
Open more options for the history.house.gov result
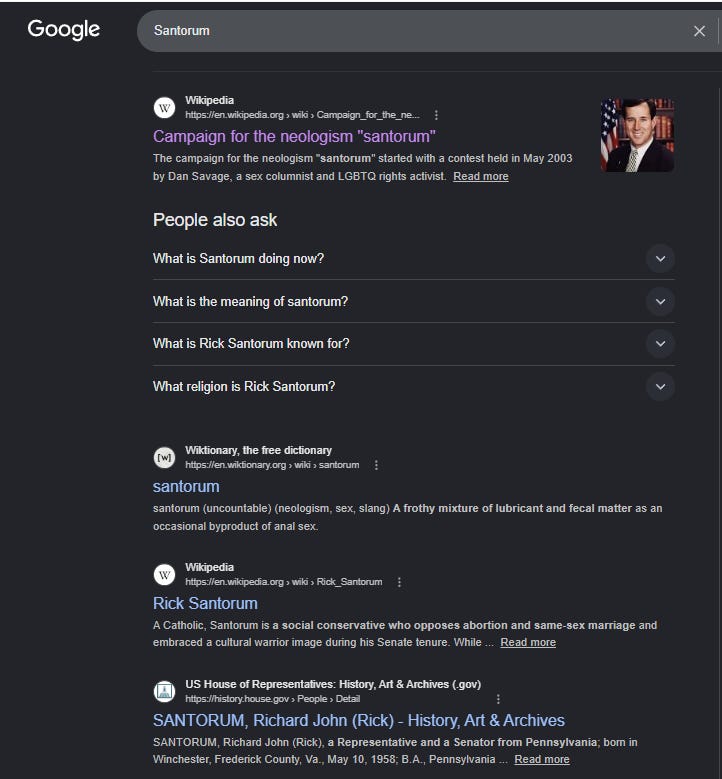(x=498, y=699)
